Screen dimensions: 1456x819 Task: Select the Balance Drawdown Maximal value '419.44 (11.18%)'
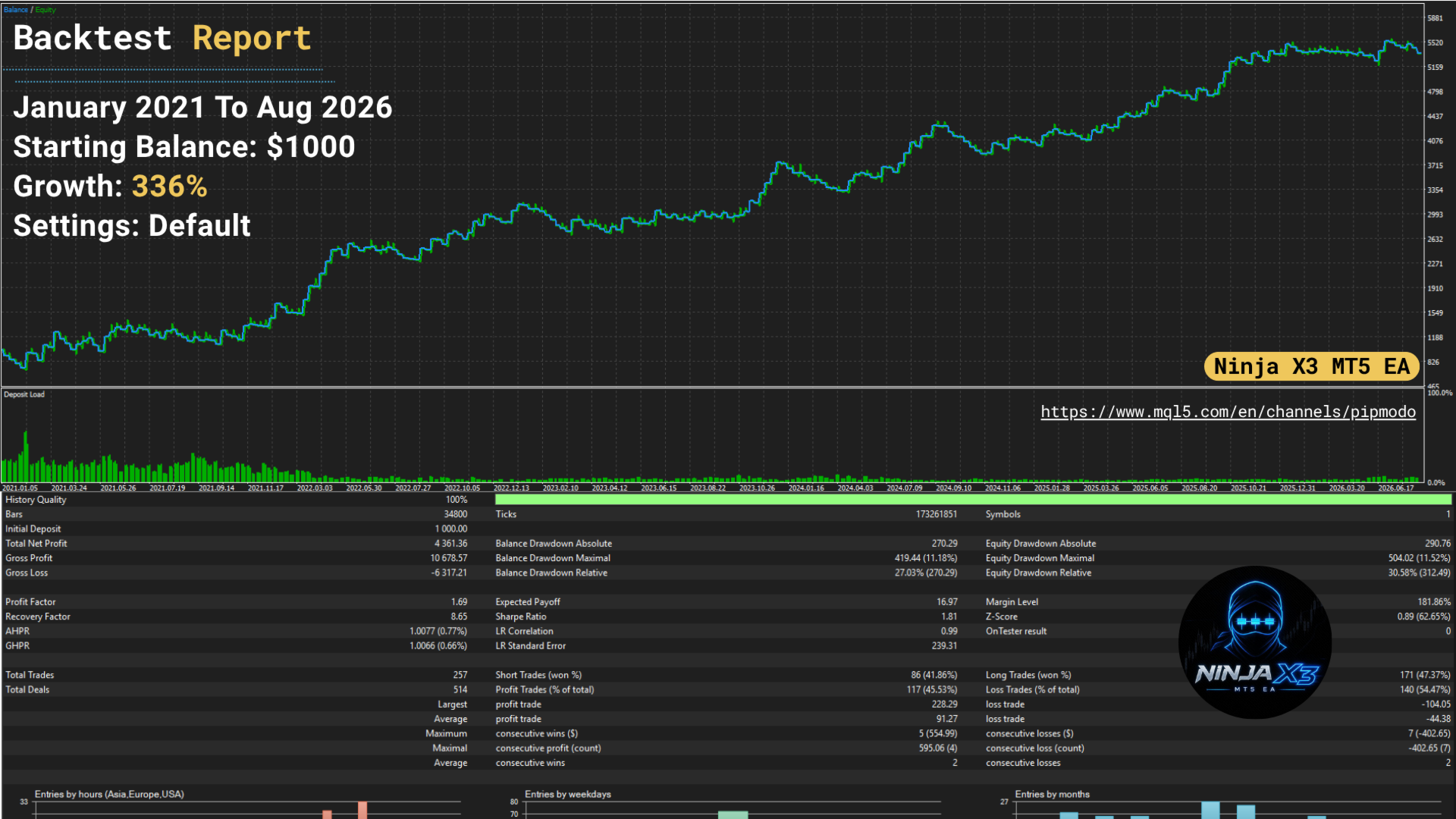coord(926,558)
